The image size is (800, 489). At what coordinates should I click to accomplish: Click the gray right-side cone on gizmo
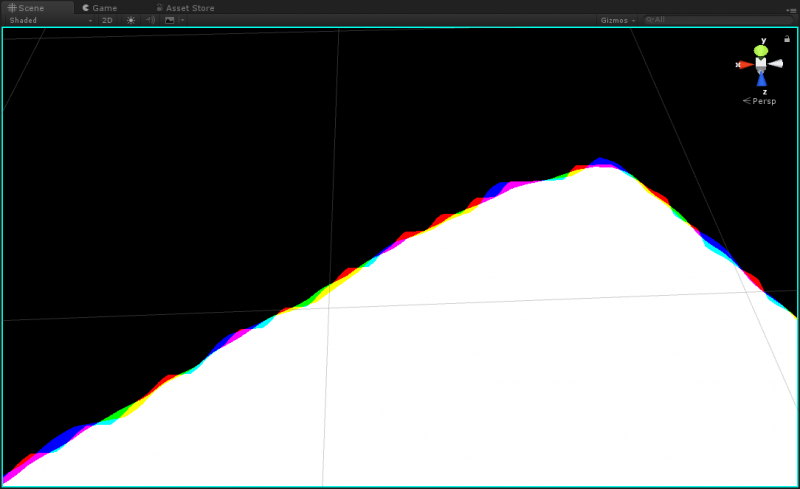coord(775,64)
